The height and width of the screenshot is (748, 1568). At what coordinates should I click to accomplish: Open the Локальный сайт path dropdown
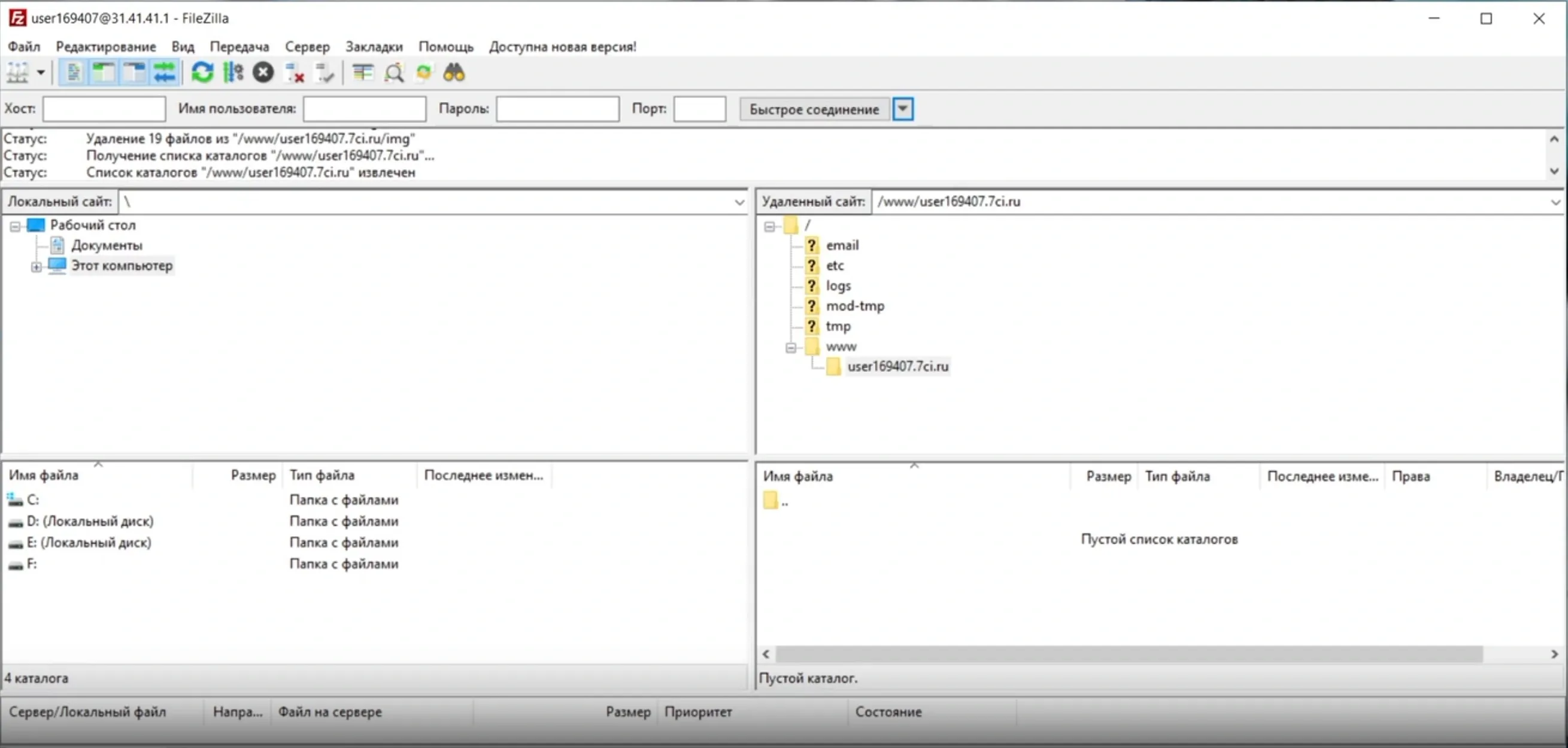(739, 202)
